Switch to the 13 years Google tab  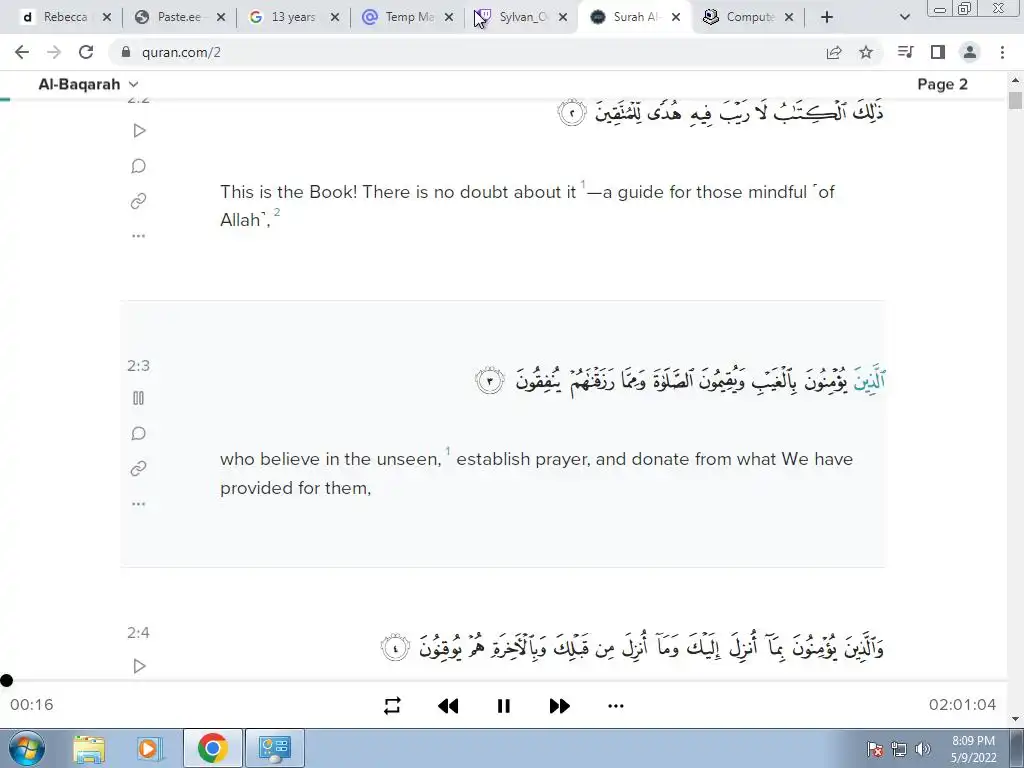click(293, 17)
